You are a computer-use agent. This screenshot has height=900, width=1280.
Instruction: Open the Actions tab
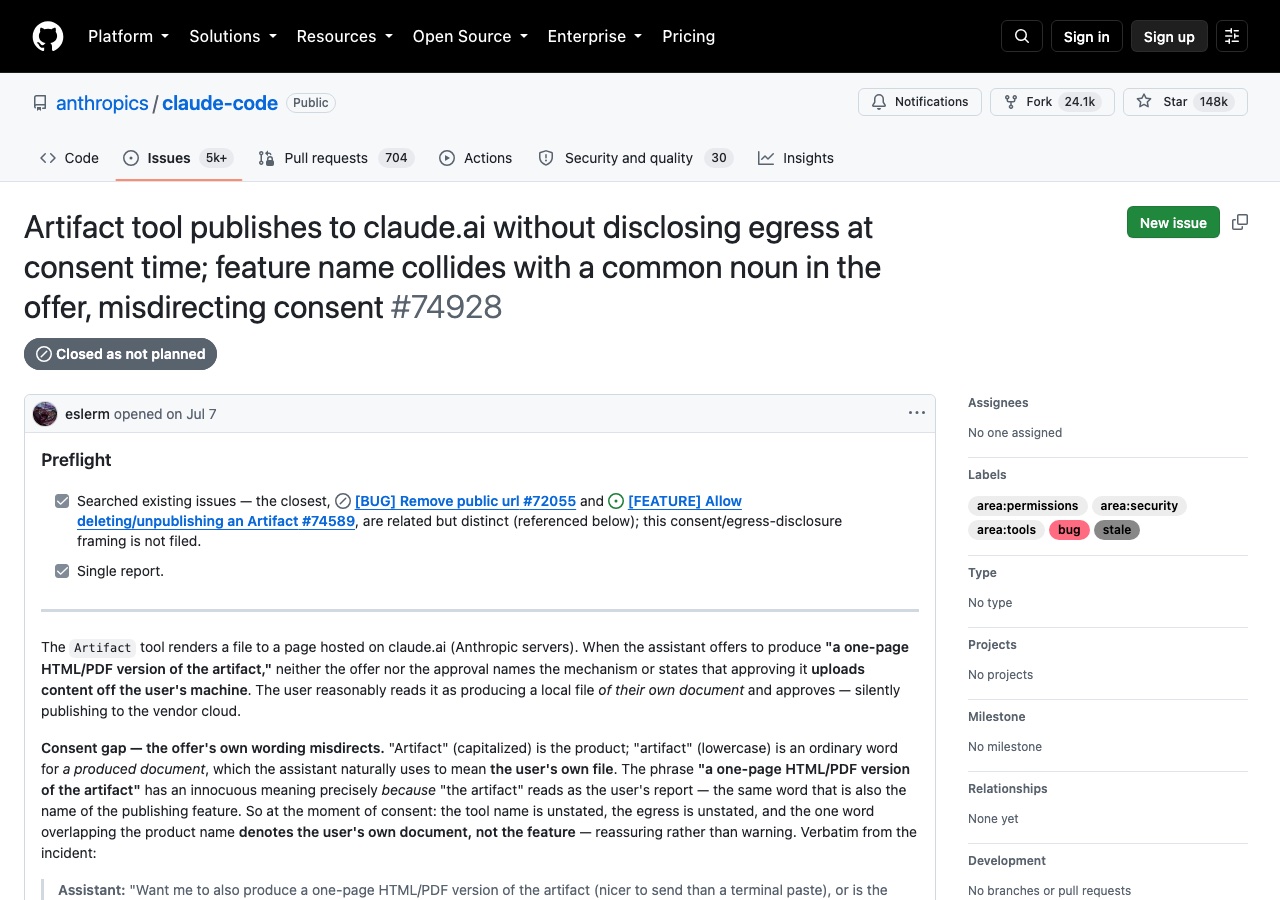[x=476, y=158]
